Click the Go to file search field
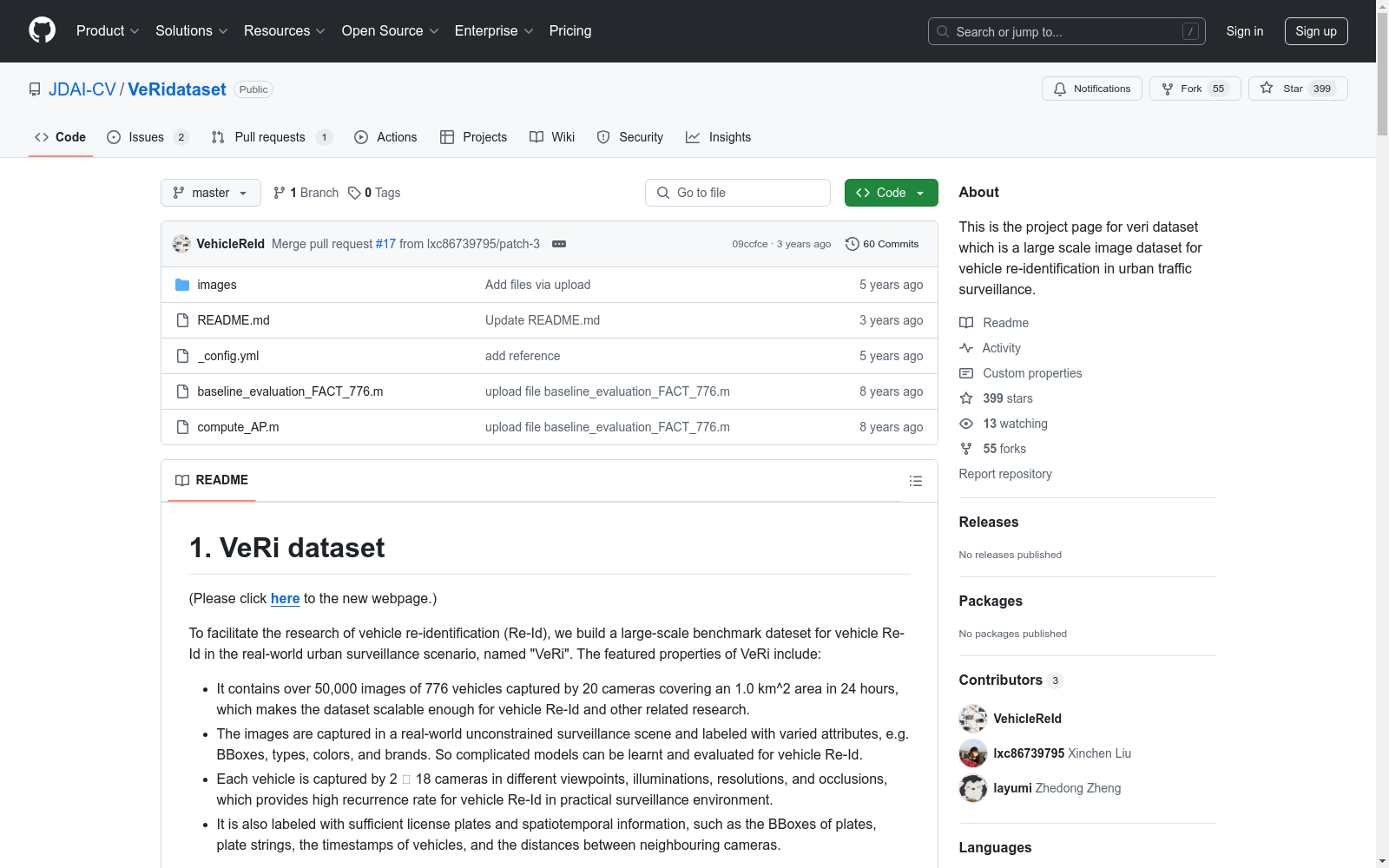This screenshot has height=868, width=1389. click(x=738, y=193)
